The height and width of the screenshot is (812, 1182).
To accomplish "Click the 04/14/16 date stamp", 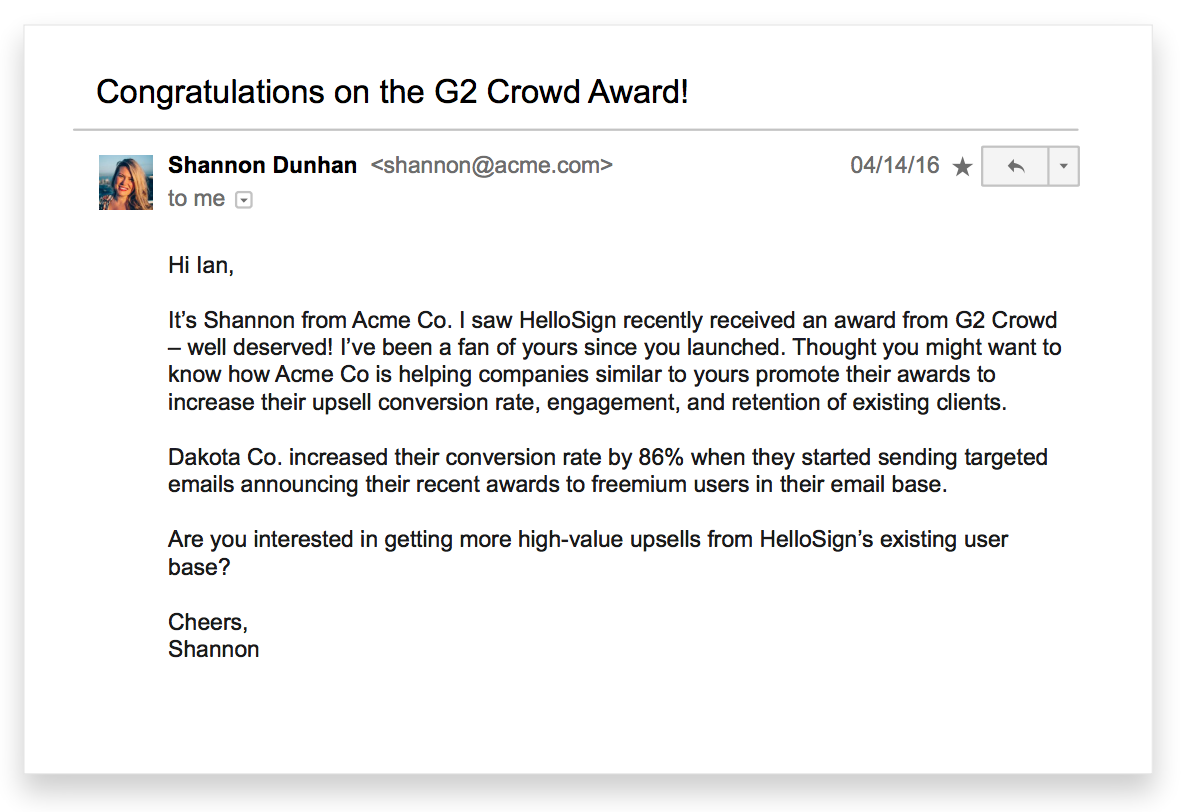I will click(895, 165).
